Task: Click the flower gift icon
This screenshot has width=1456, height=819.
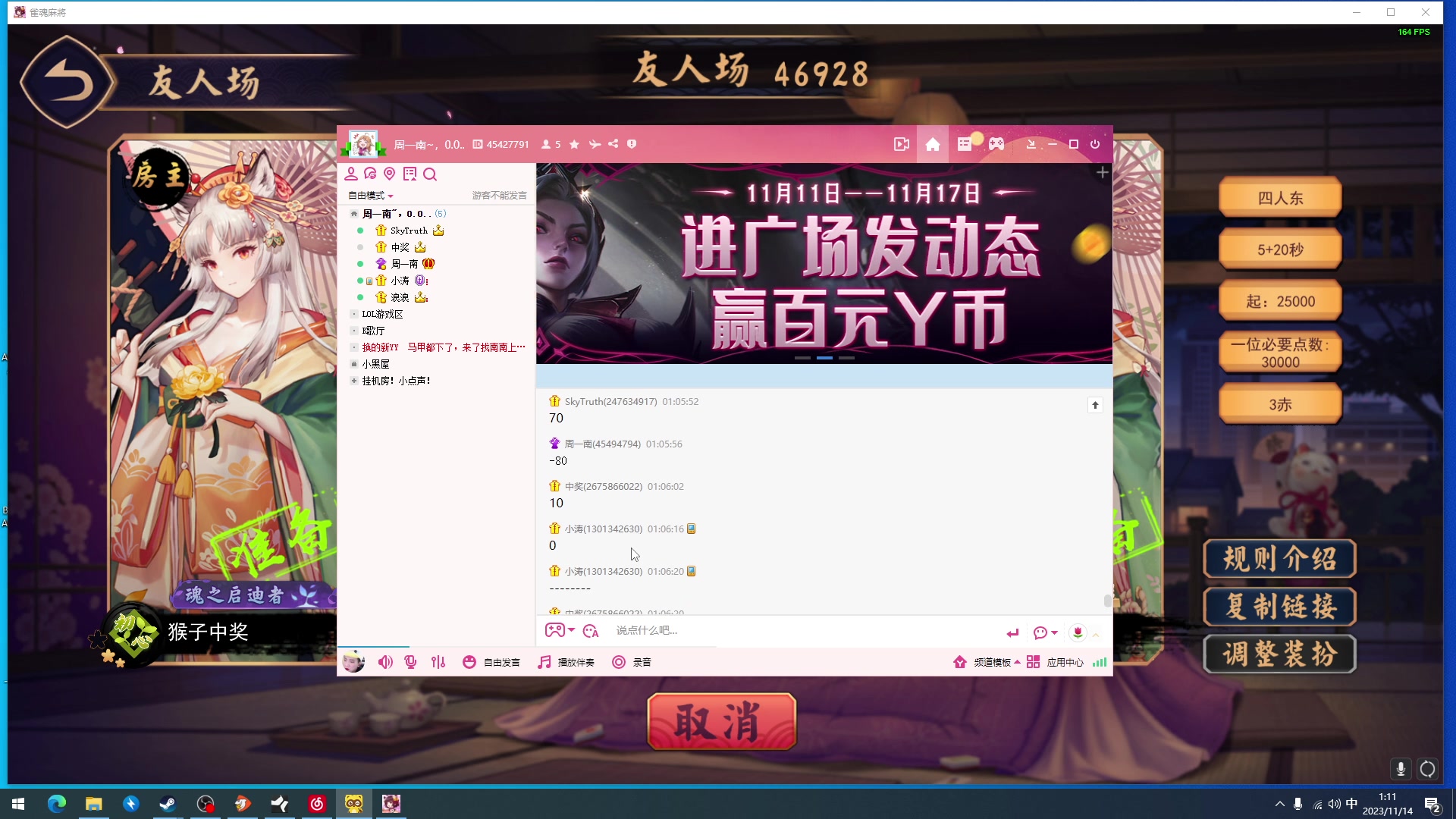Action: [x=1078, y=632]
